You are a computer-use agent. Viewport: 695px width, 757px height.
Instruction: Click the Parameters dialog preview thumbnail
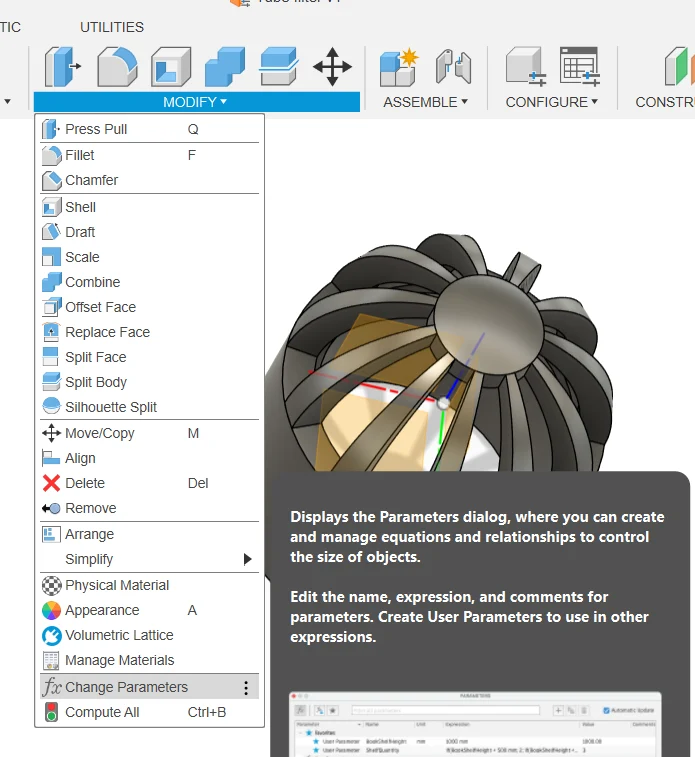coord(475,724)
